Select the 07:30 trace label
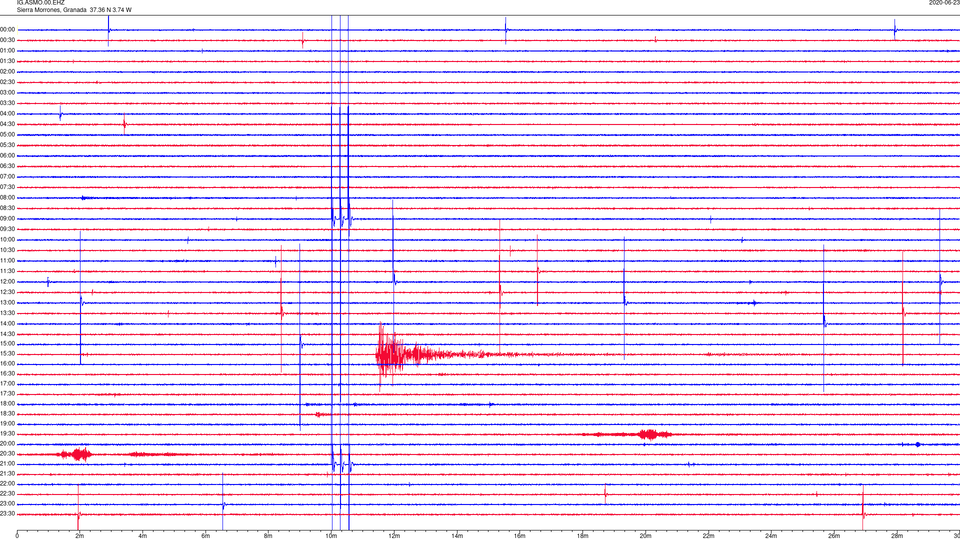 (x=7, y=187)
